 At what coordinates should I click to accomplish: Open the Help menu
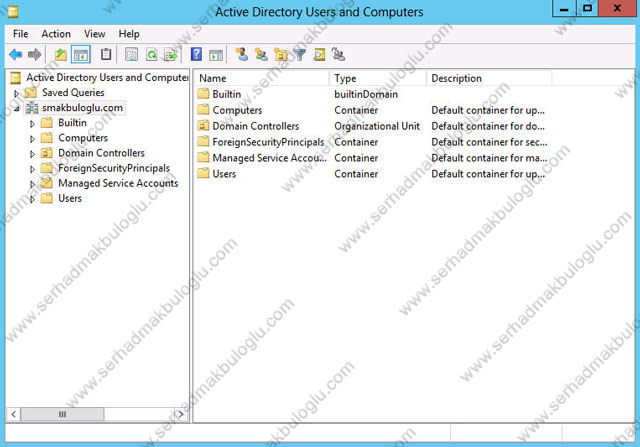coord(129,34)
